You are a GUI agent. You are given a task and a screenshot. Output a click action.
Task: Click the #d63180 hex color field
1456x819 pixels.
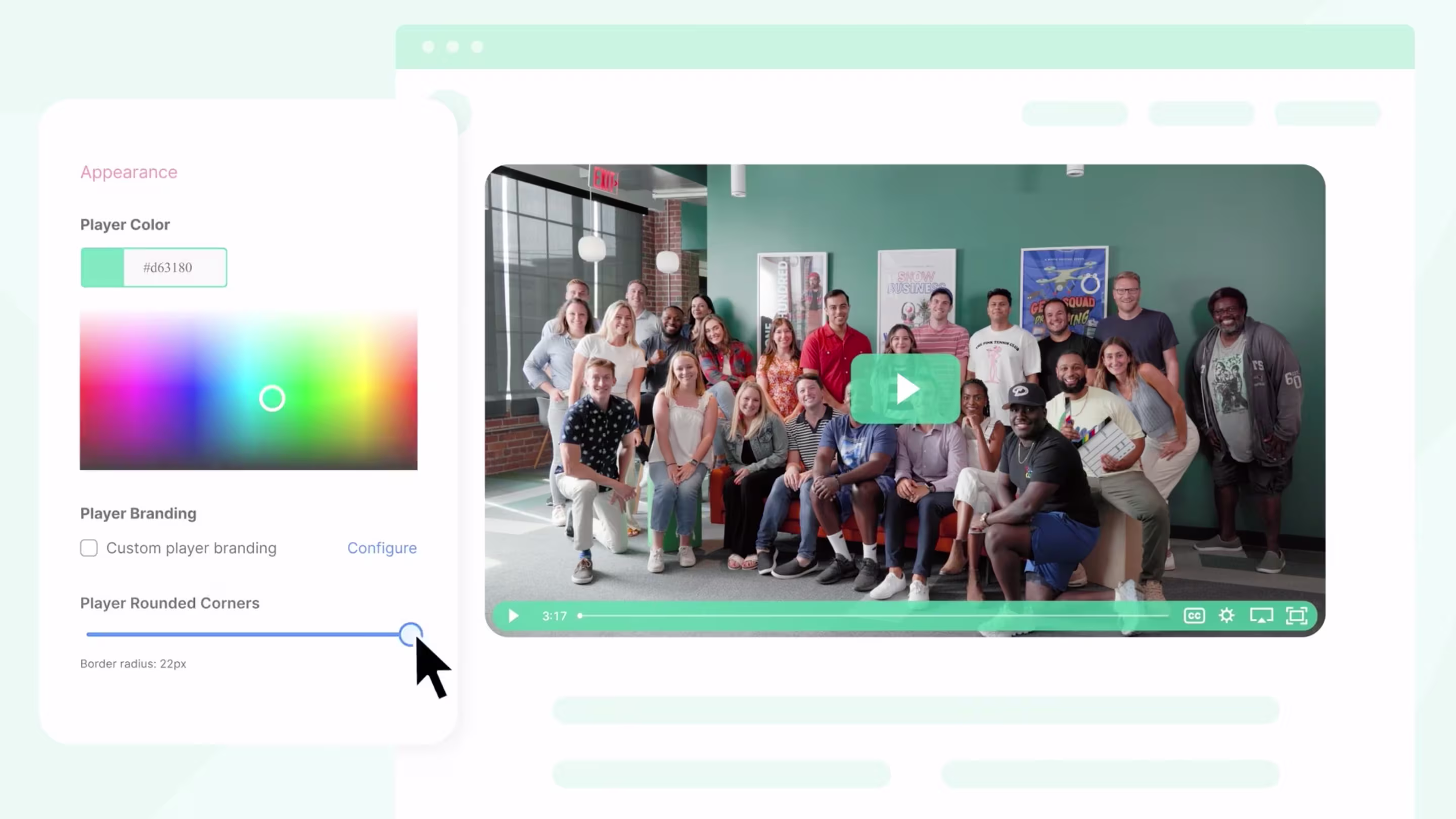[x=175, y=267]
